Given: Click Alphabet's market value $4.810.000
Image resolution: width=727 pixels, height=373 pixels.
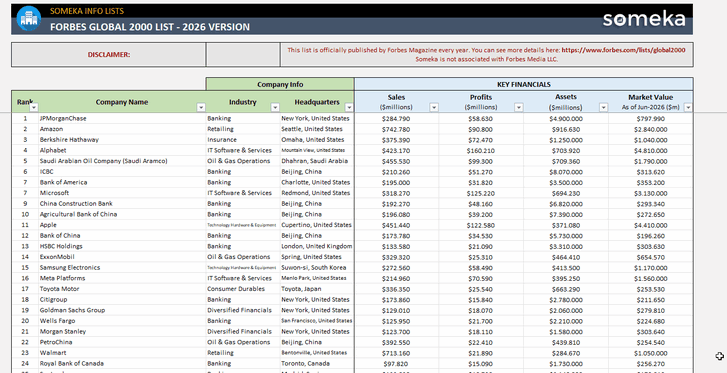Looking at the screenshot, I should [x=651, y=150].
